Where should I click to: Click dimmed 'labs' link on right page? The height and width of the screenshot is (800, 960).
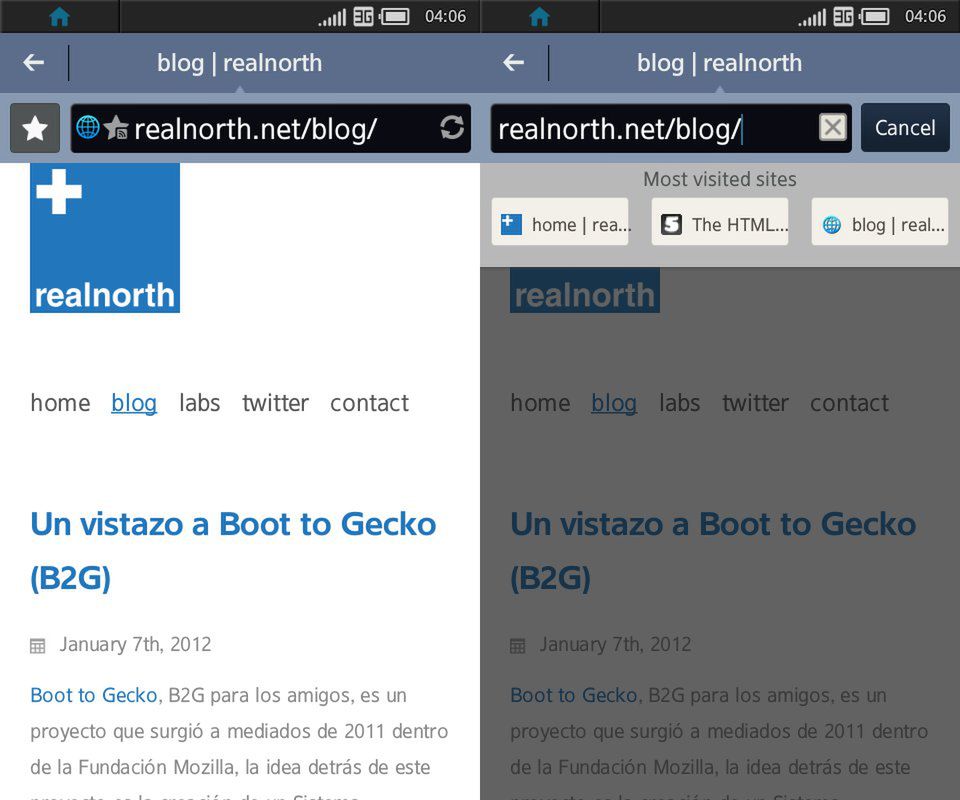tap(680, 403)
